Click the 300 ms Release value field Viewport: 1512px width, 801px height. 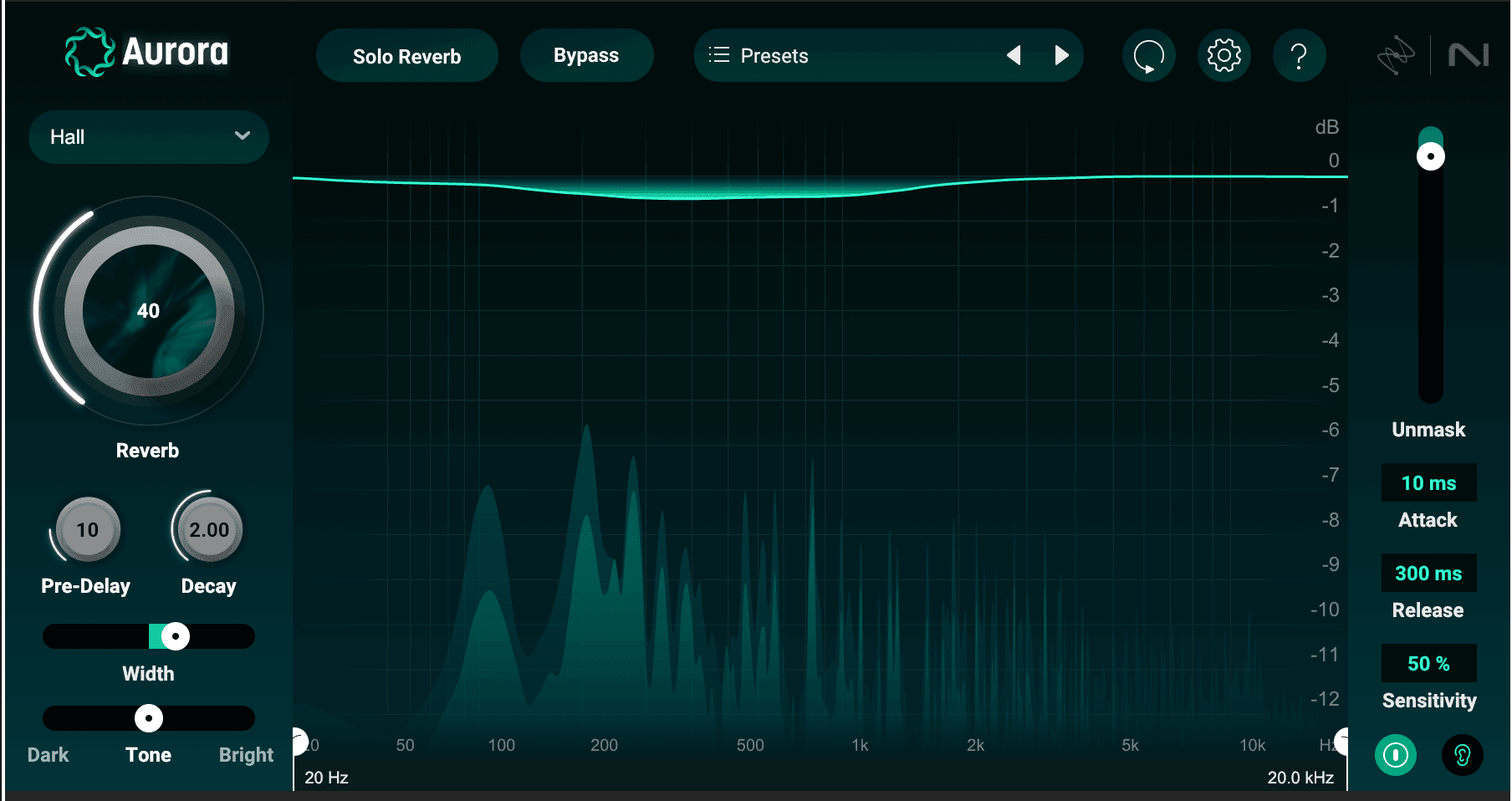tap(1428, 573)
